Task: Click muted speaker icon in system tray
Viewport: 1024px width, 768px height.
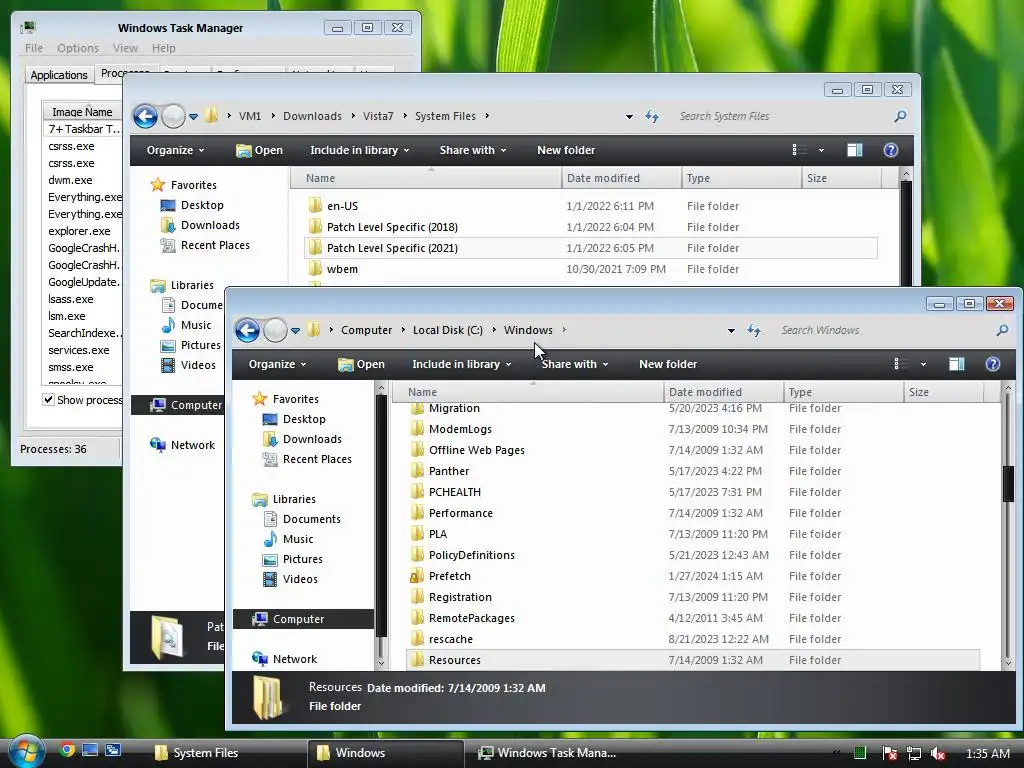Action: 938,754
